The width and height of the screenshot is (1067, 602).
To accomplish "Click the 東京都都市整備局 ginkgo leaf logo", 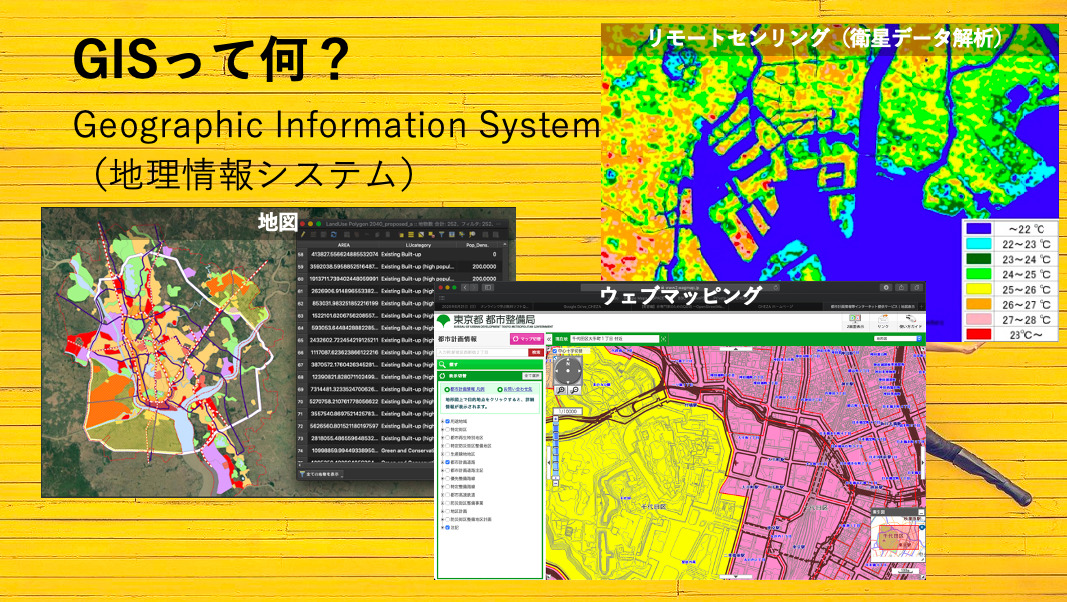I will point(444,318).
